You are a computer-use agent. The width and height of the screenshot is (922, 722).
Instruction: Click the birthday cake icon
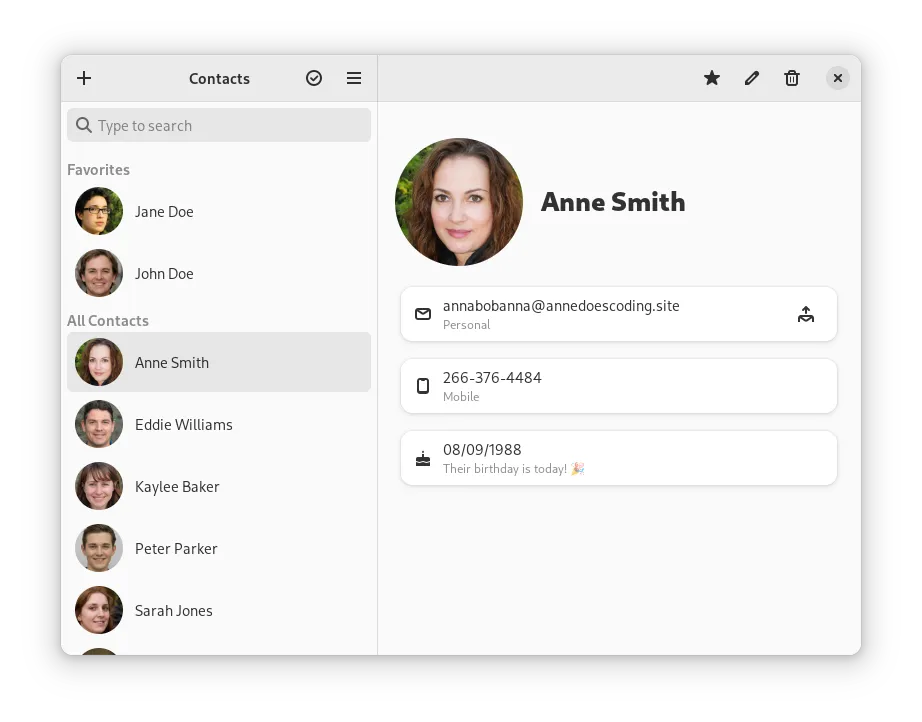click(423, 459)
